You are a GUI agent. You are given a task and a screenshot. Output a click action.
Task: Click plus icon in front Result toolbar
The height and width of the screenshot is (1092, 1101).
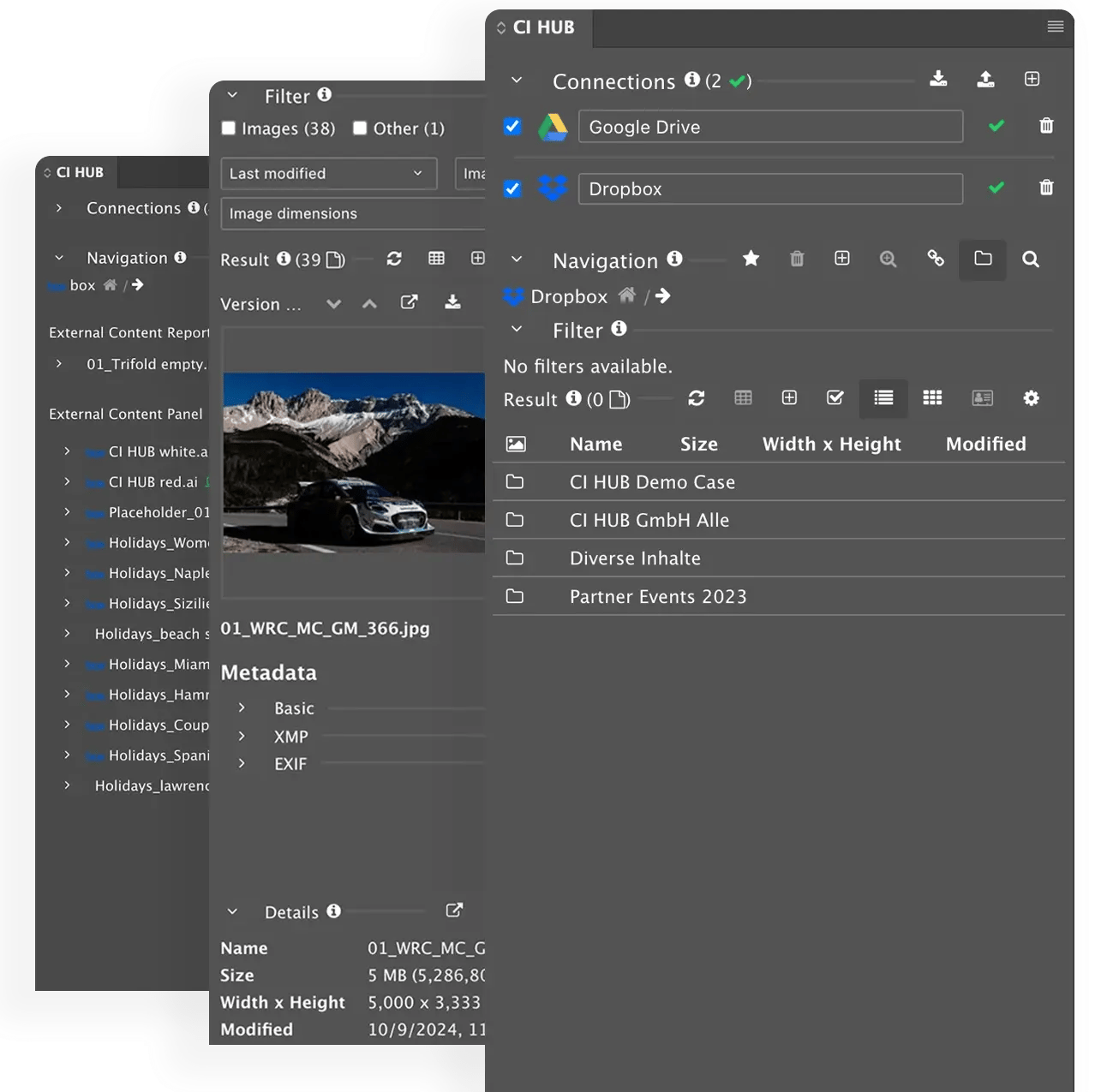pos(789,397)
